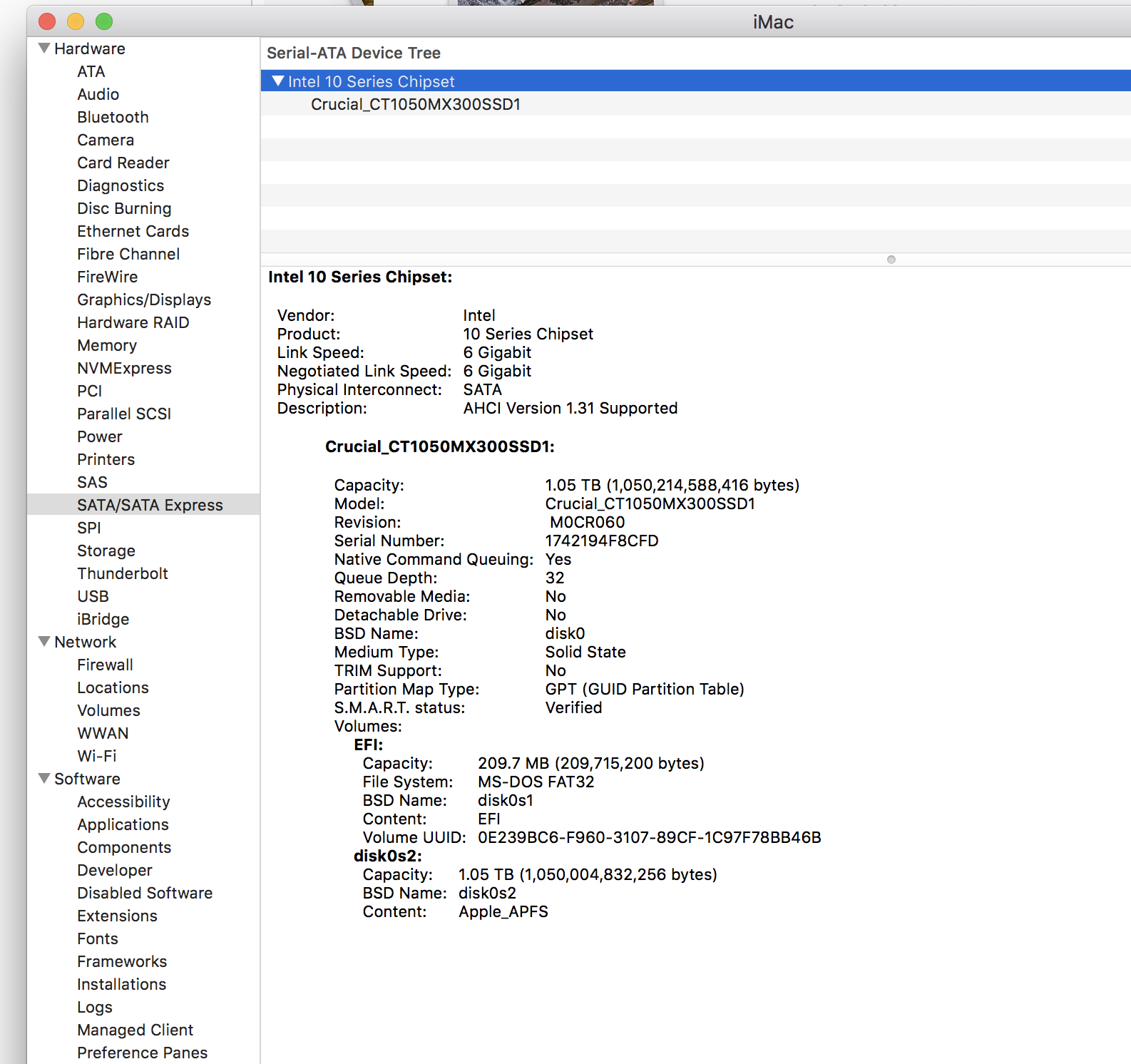Select iBridge in sidebar
Image resolution: width=1131 pixels, height=1064 pixels.
click(103, 619)
